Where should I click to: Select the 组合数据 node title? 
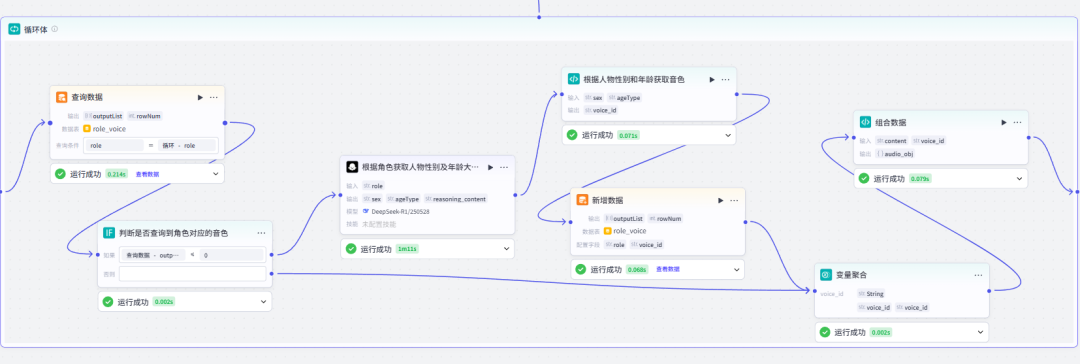(x=891, y=122)
